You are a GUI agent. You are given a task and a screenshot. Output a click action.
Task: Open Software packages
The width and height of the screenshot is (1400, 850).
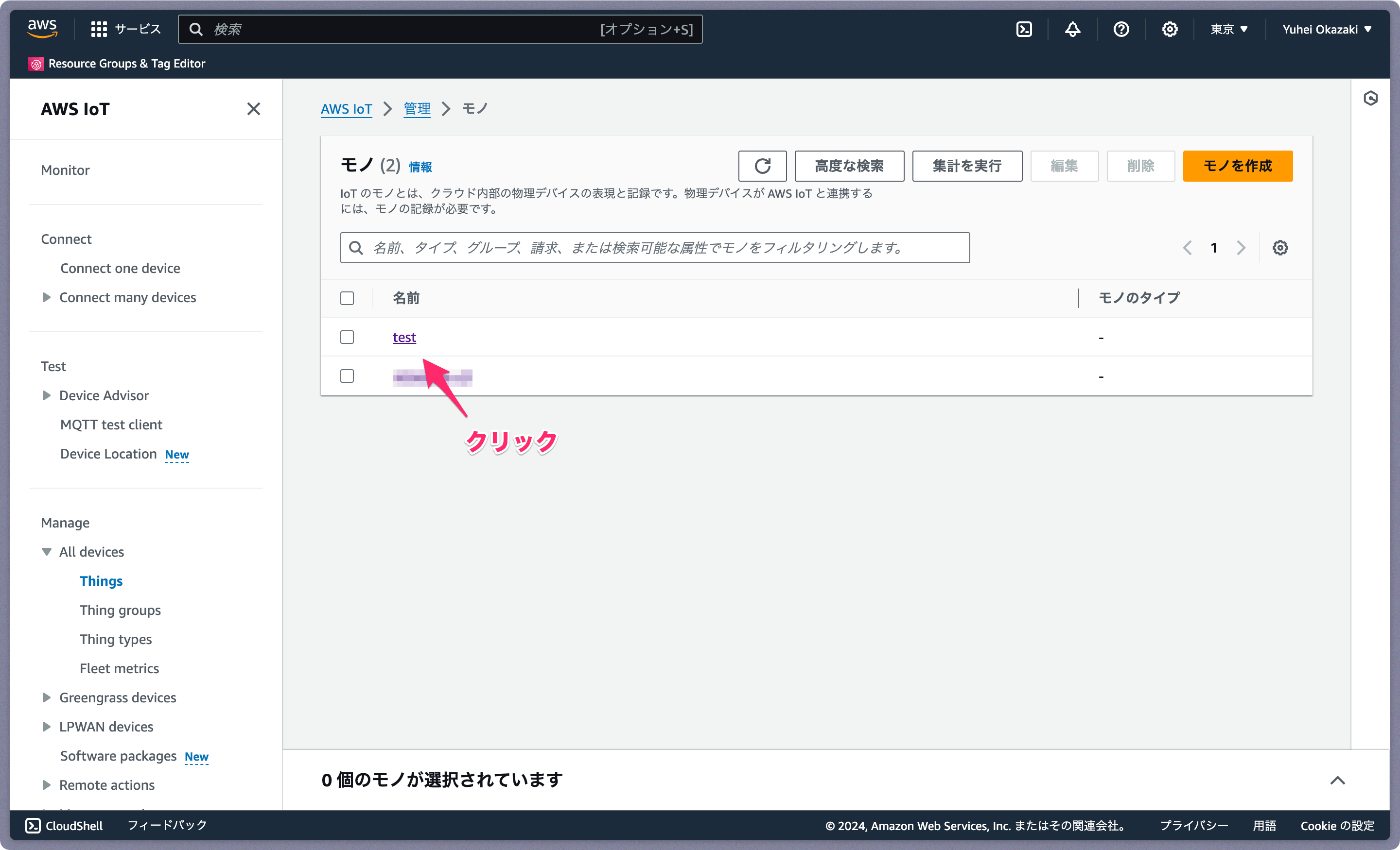(x=118, y=756)
